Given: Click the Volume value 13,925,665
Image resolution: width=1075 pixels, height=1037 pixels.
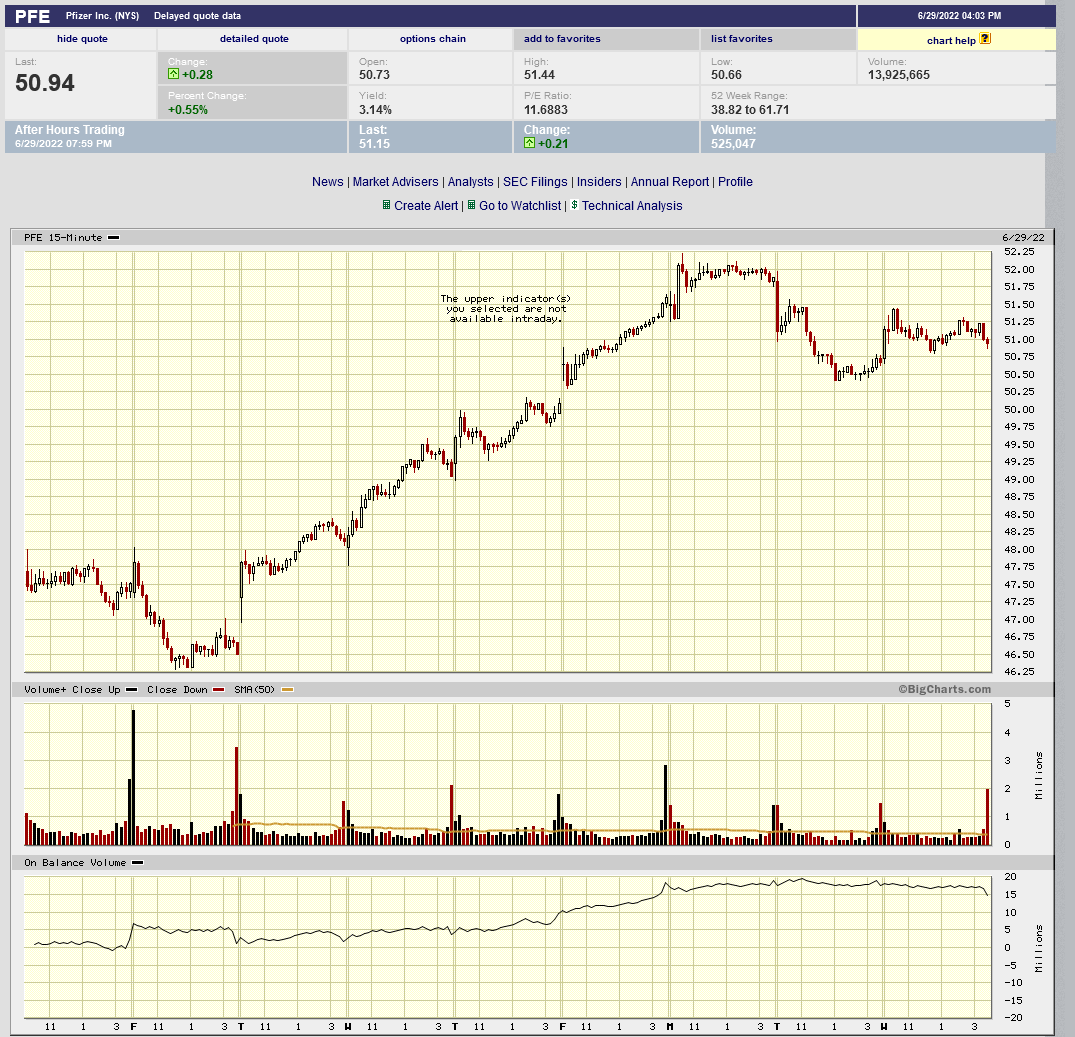Looking at the screenshot, I should click(x=899, y=75).
